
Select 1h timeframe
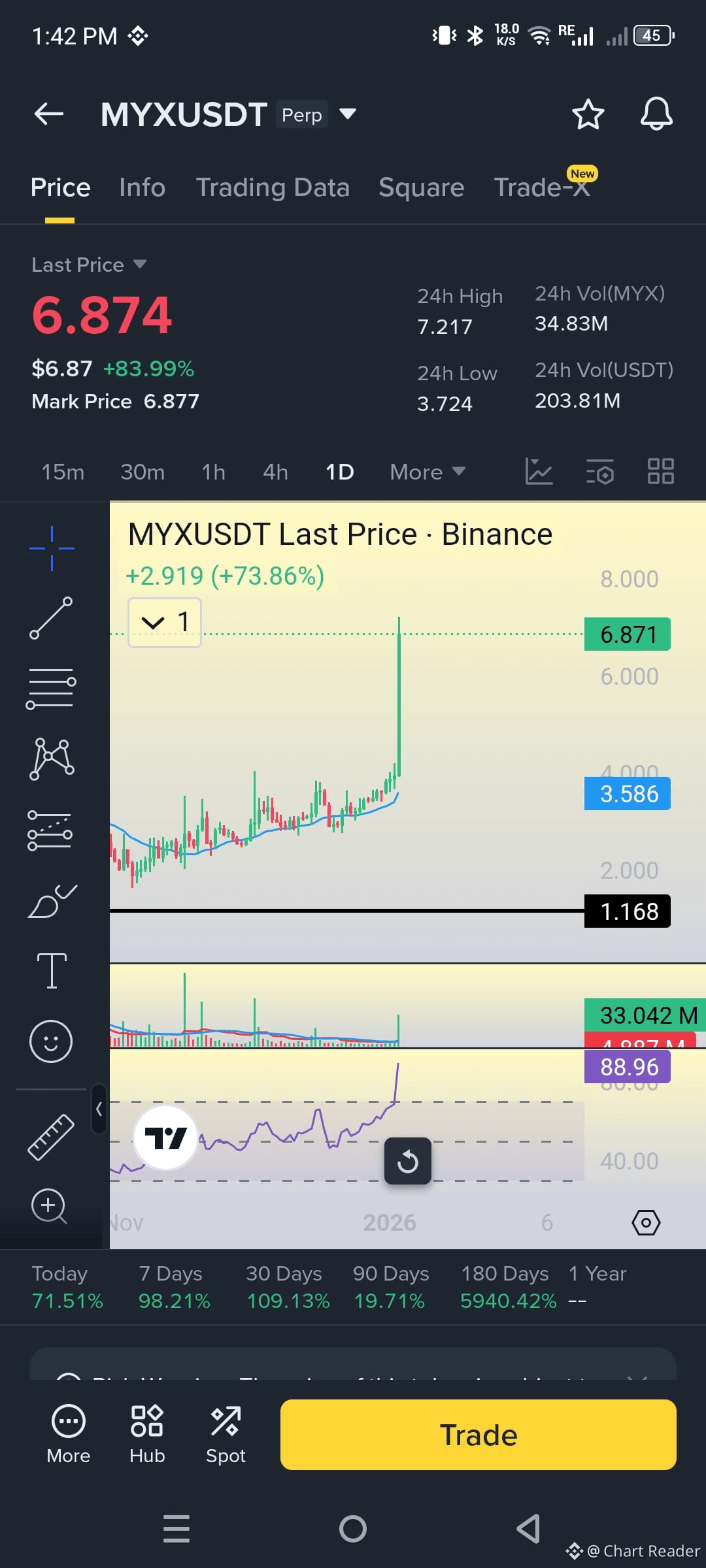click(x=213, y=472)
